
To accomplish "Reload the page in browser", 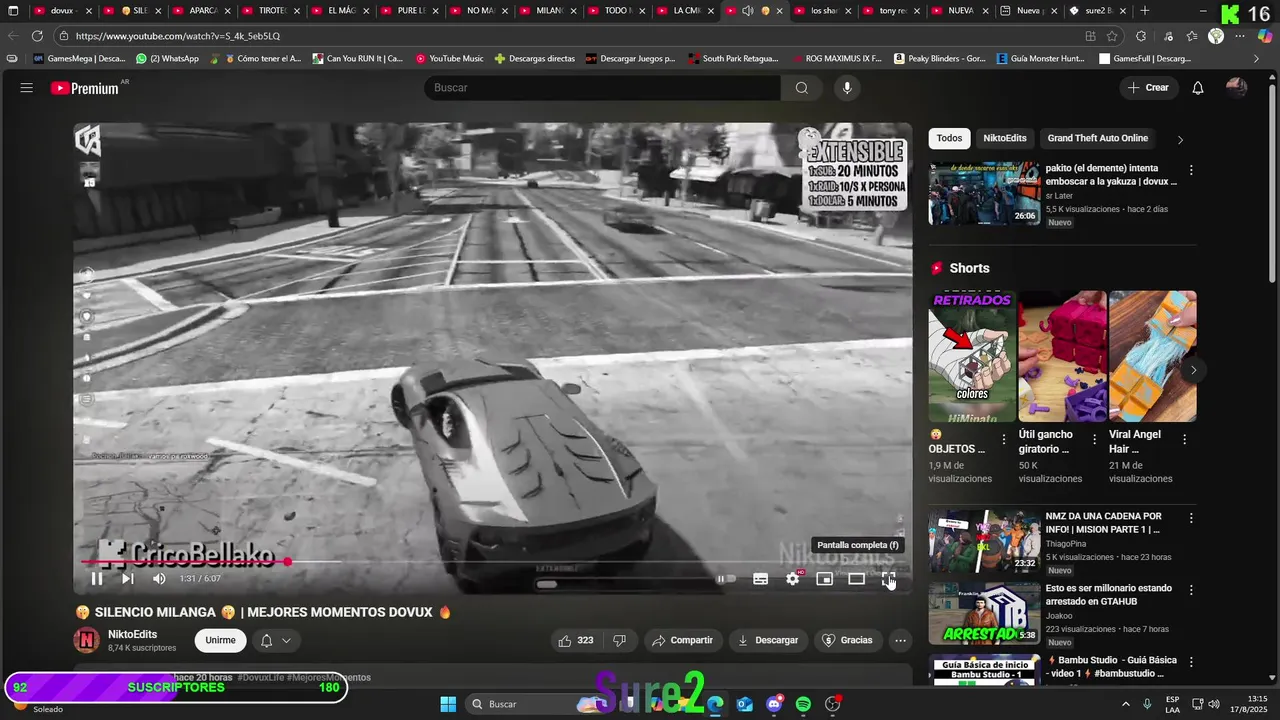I will point(37,36).
